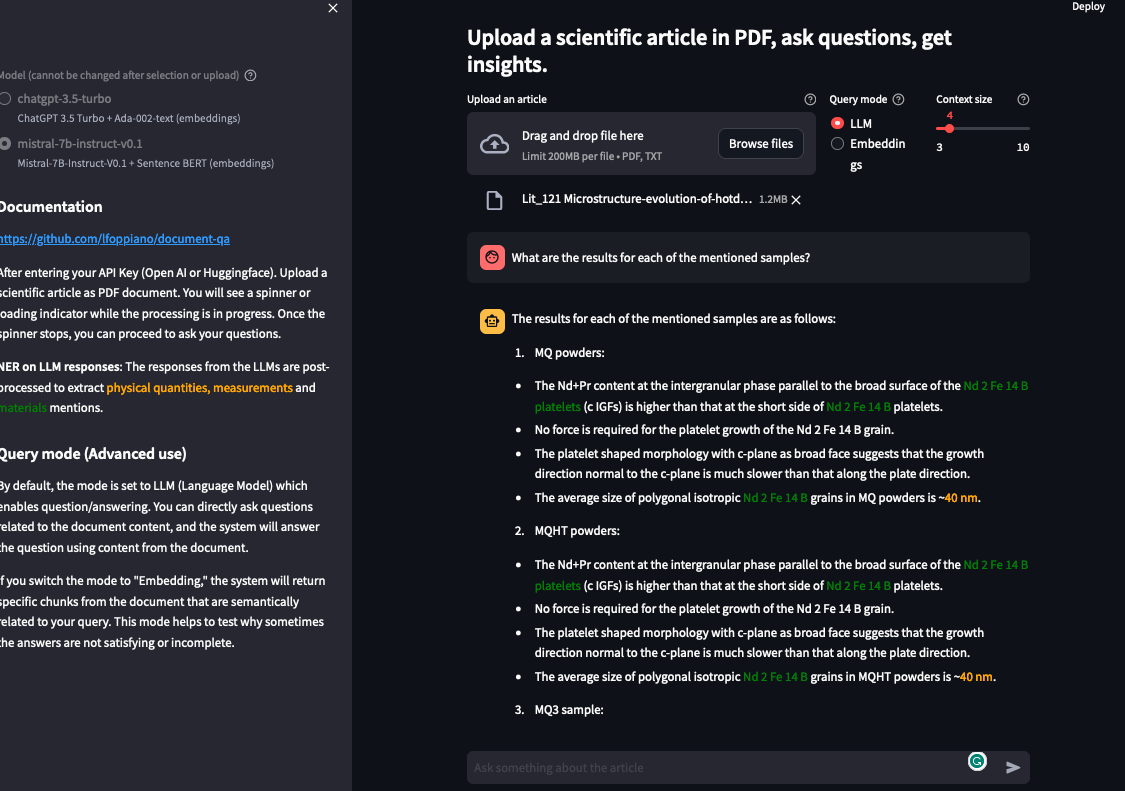The height and width of the screenshot is (791, 1125).
Task: Click the document icon beside the uploaded file name
Action: 494,199
